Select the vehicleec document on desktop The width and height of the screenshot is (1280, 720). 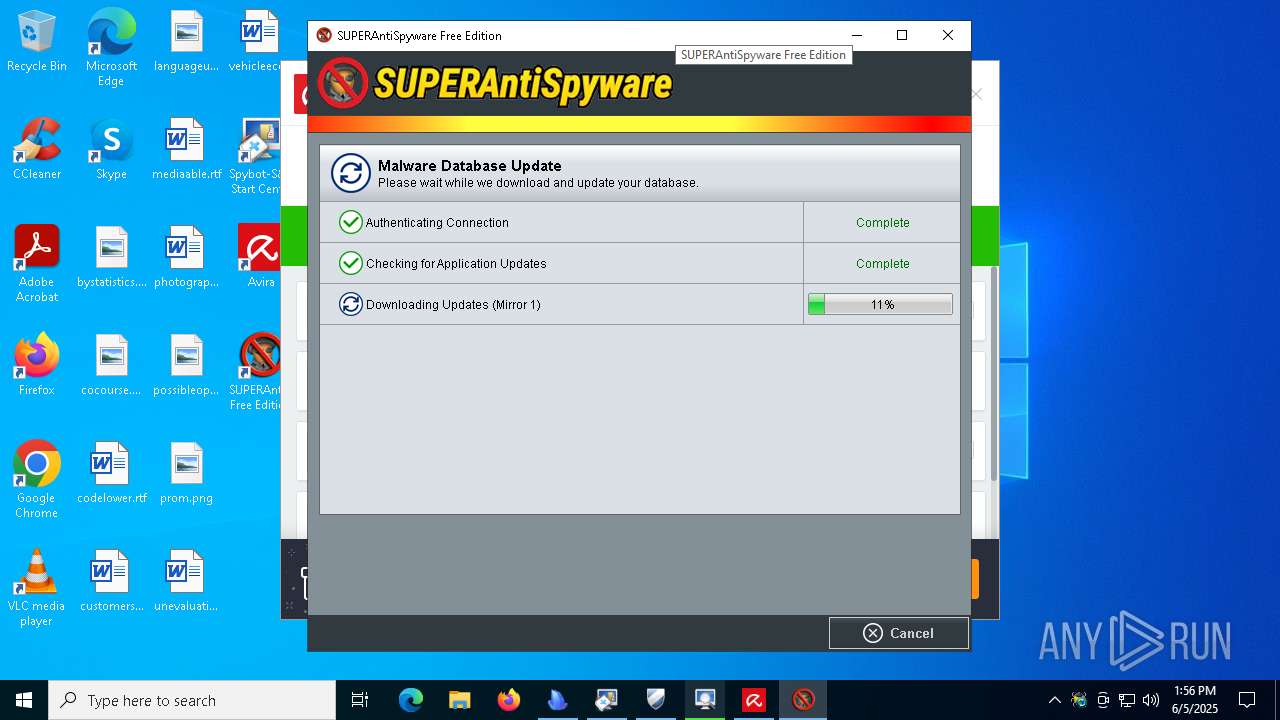point(255,42)
